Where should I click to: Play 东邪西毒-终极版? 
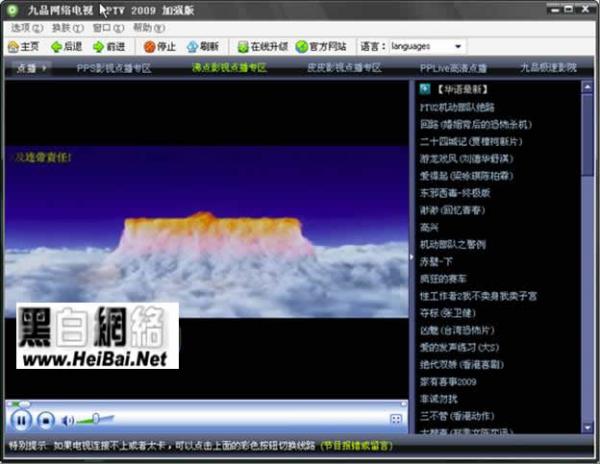pyautogui.click(x=455, y=193)
